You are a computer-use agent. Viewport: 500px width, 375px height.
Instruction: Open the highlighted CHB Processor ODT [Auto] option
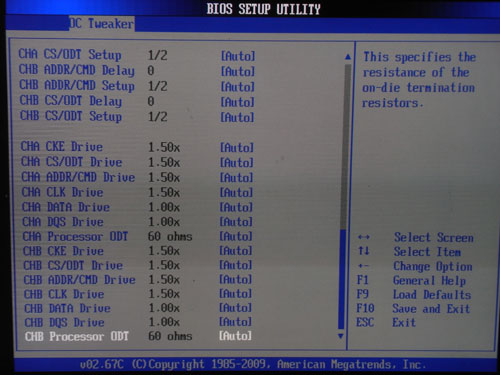(x=235, y=336)
